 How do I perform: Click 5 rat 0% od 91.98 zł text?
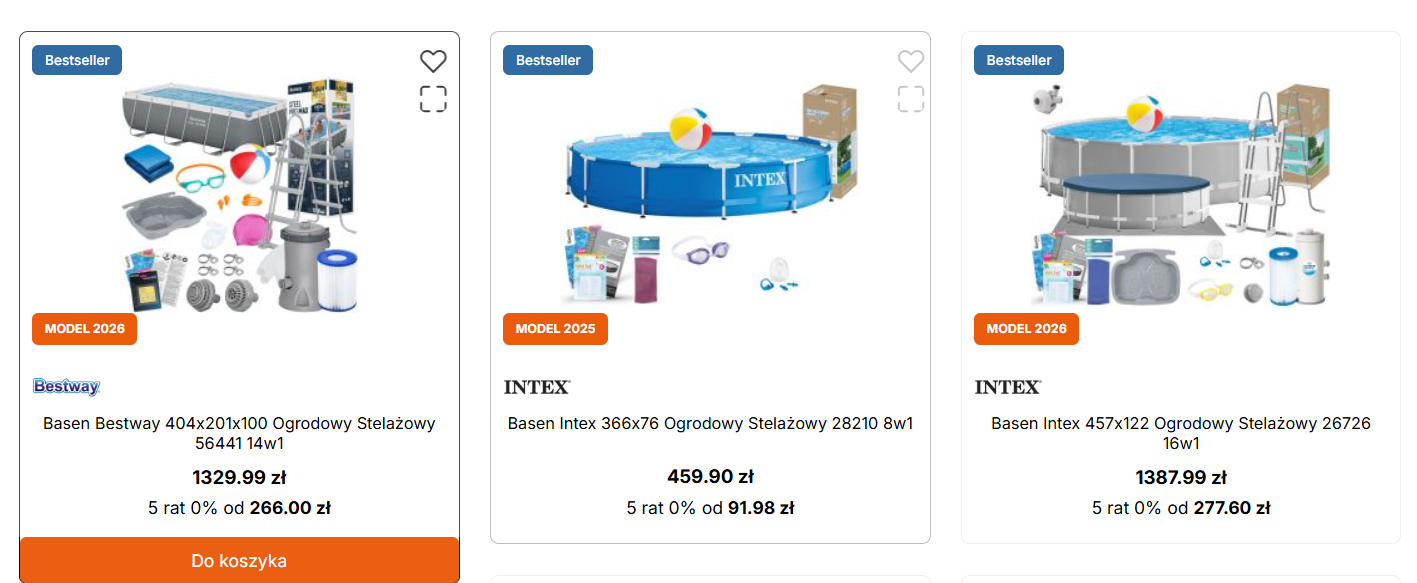click(710, 508)
